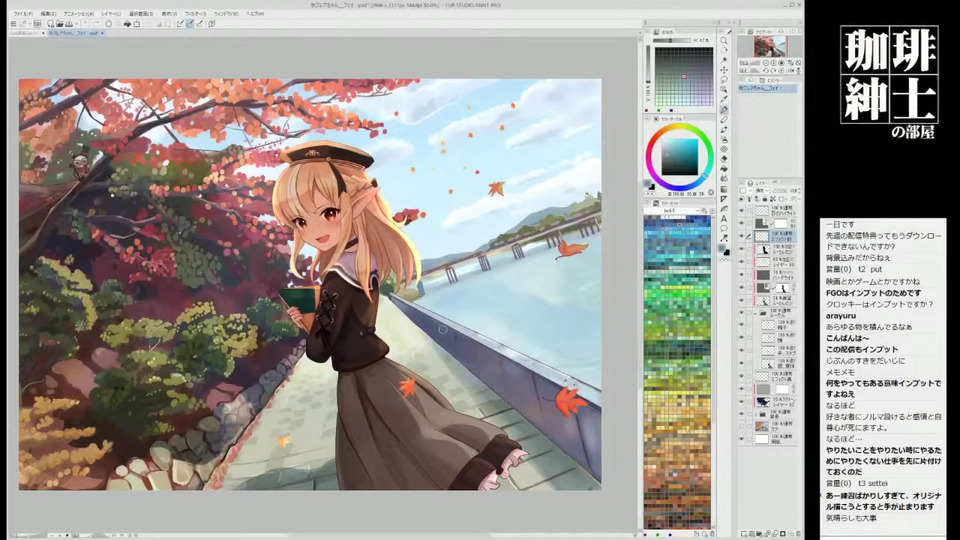Viewport: 960px width, 540px height.
Task: Hide the 帽子 hat layer
Action: 741,325
